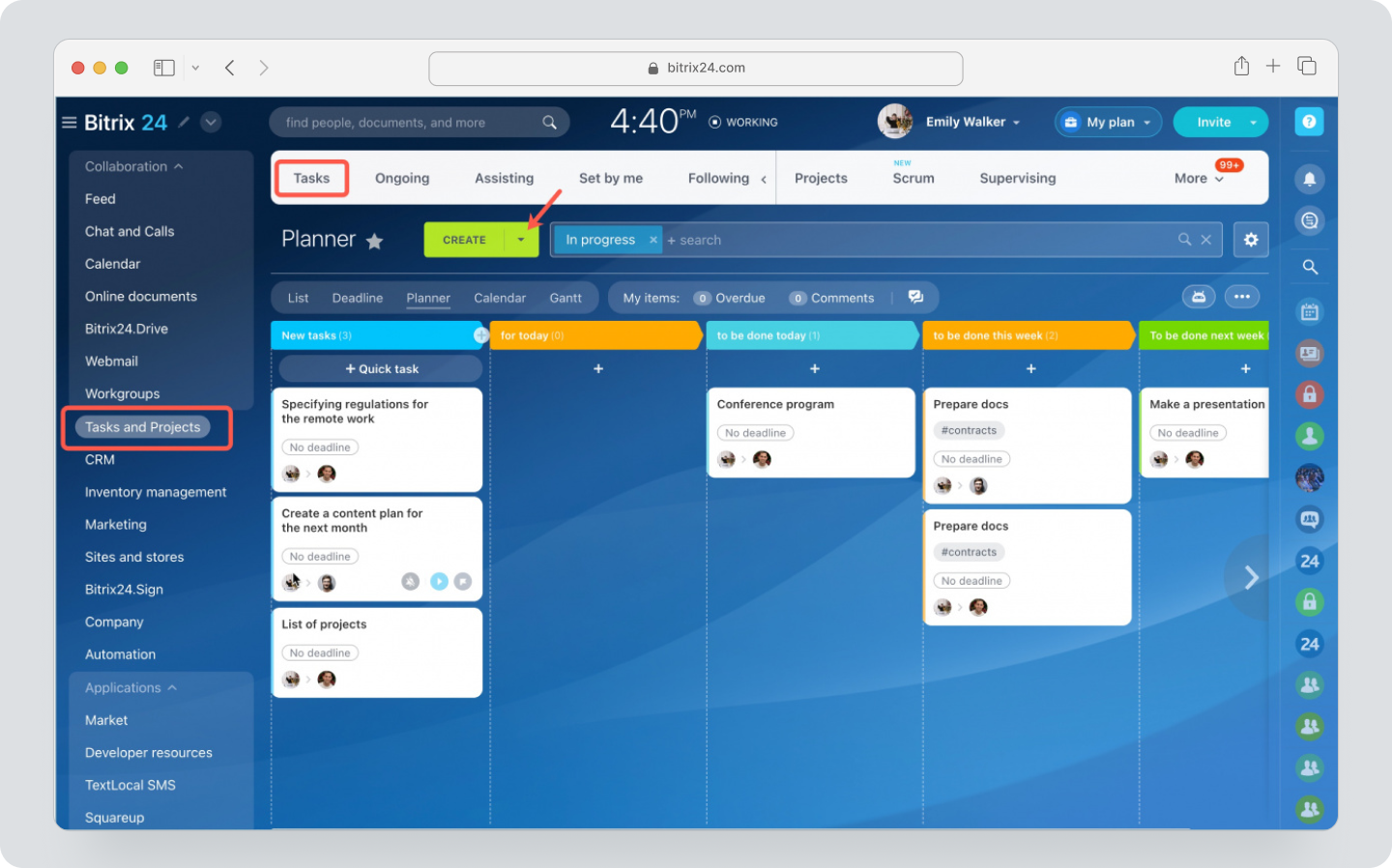Click the ellipsis more-options icon near filters
This screenshot has height=868, width=1392.
[1242, 297]
